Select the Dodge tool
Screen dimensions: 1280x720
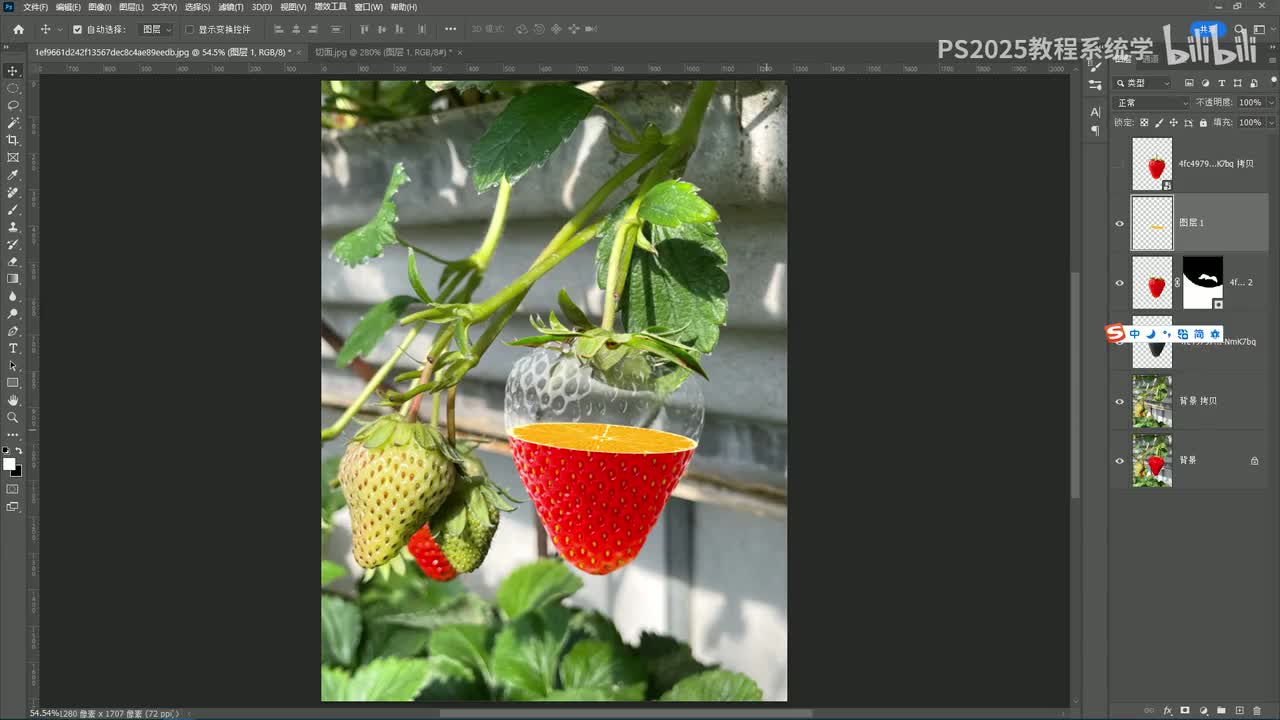click(13, 313)
